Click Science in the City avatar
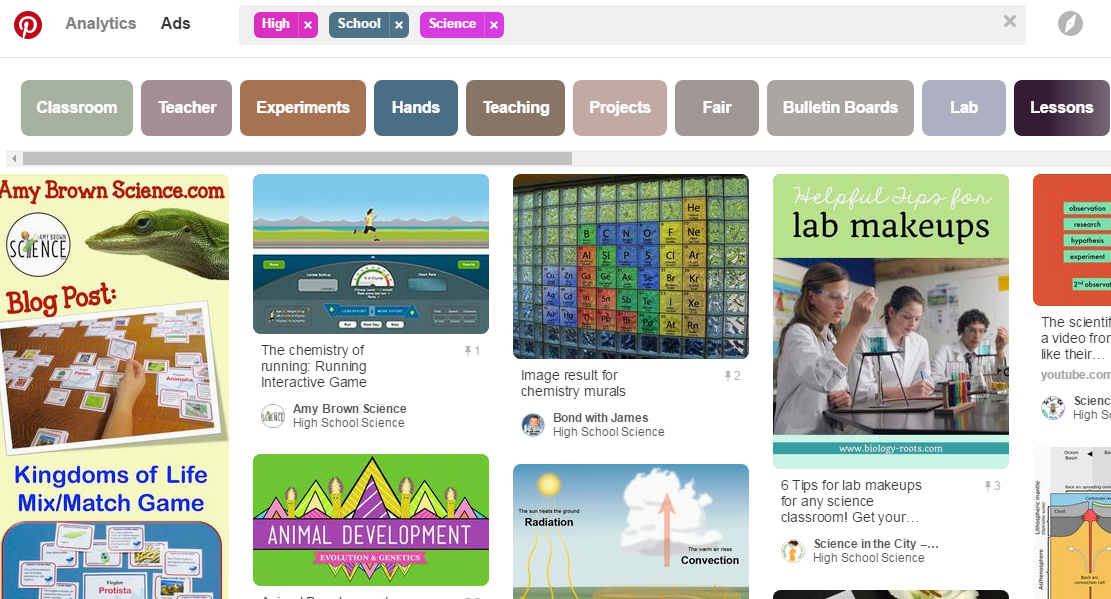This screenshot has width=1111, height=599. click(x=793, y=551)
